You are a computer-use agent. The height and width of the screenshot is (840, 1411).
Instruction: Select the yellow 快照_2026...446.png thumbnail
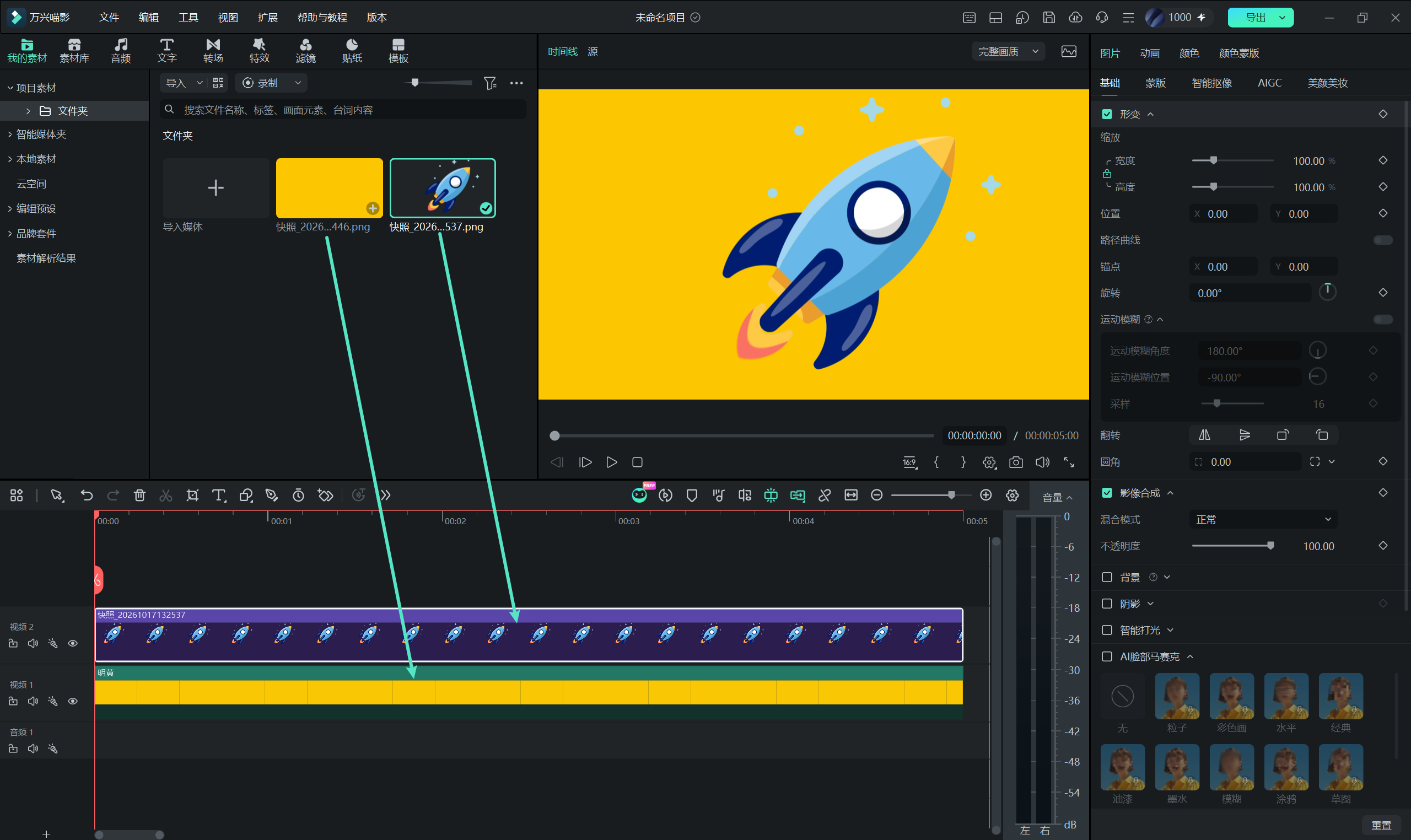tap(330, 188)
